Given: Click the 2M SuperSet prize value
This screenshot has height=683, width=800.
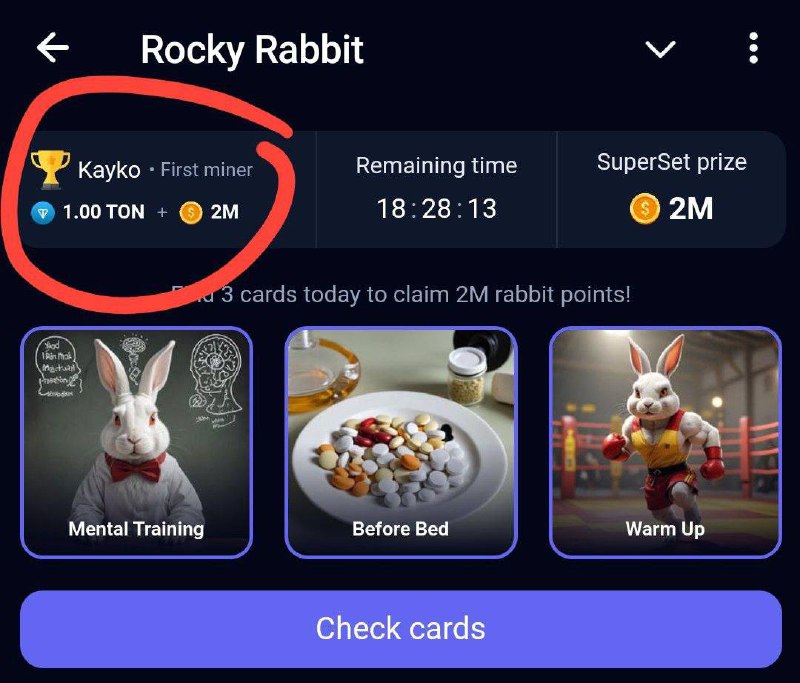Looking at the screenshot, I should click(691, 209).
